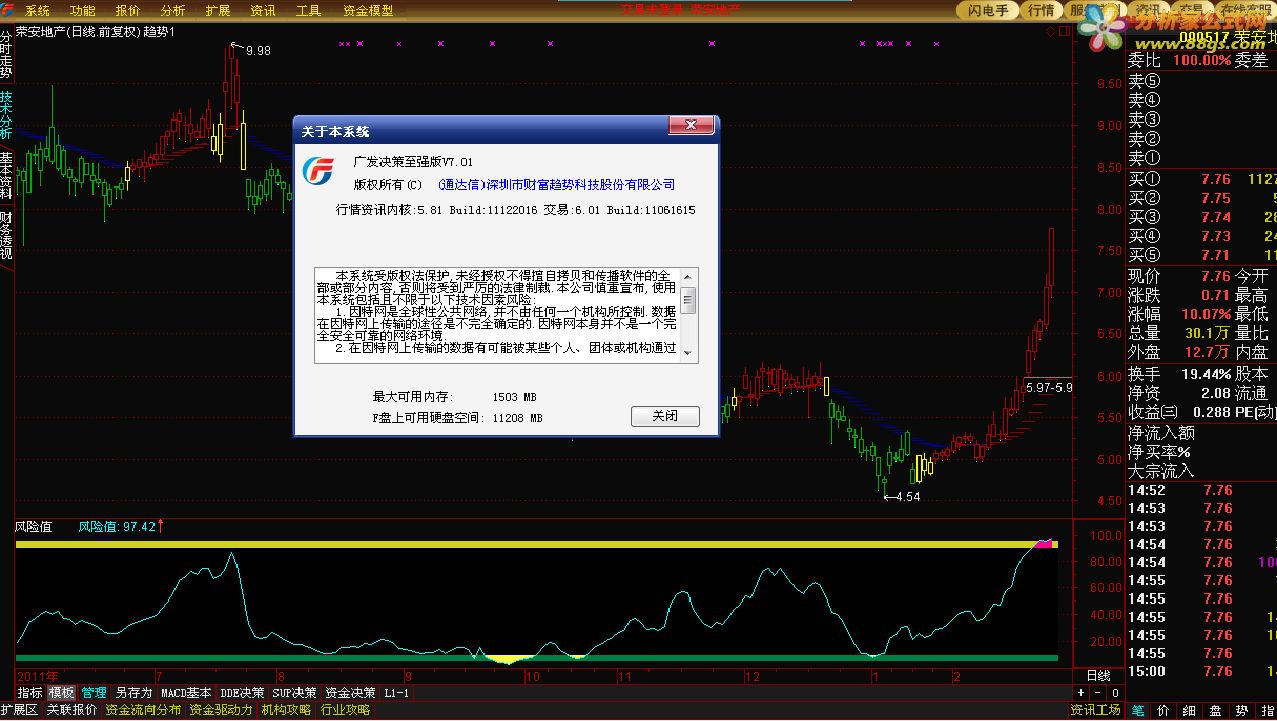The image size is (1277, 721).
Task: Click the 买⑤ price 7.71
Action: [x=1216, y=256]
